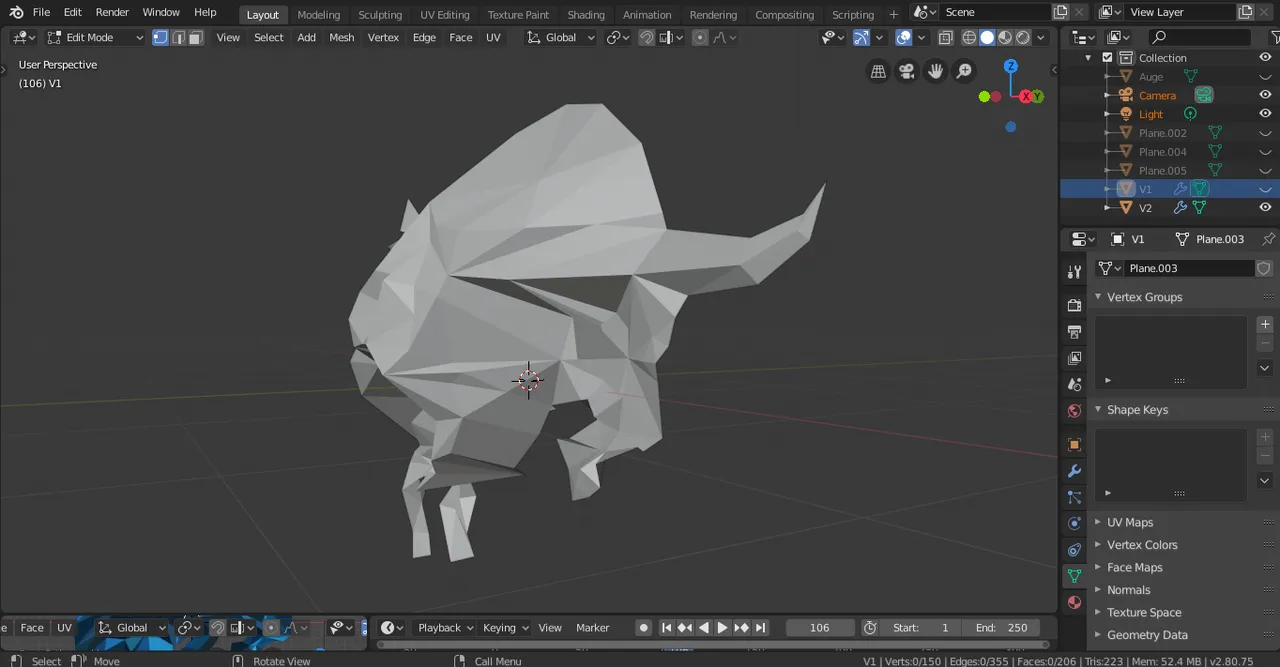This screenshot has width=1280, height=667.
Task: Open the Material properties tab icon
Action: pyautogui.click(x=1074, y=602)
